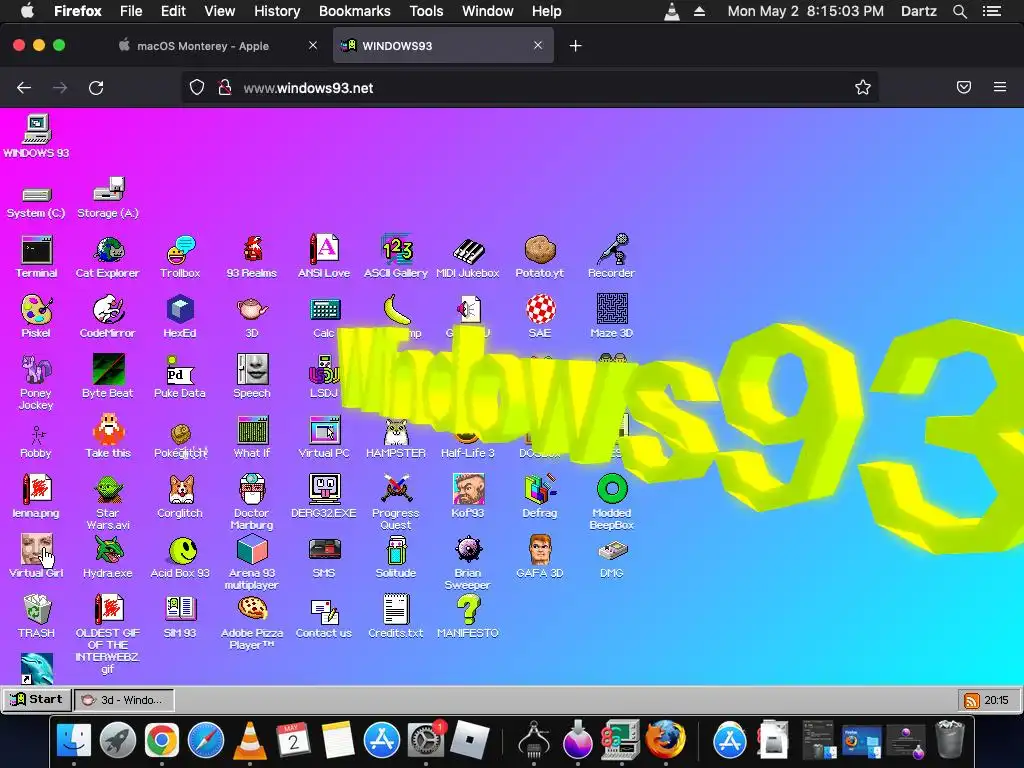Open the Tools menu

[426, 11]
